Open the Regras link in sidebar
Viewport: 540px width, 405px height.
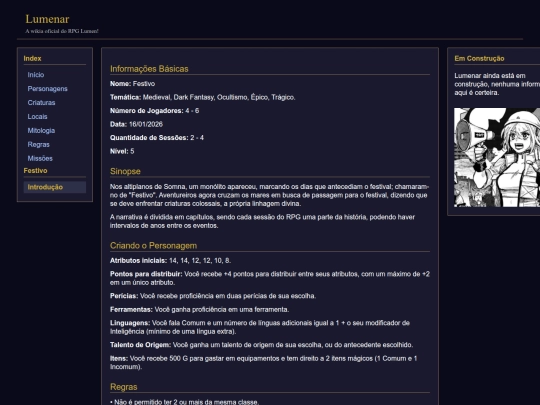(39, 145)
